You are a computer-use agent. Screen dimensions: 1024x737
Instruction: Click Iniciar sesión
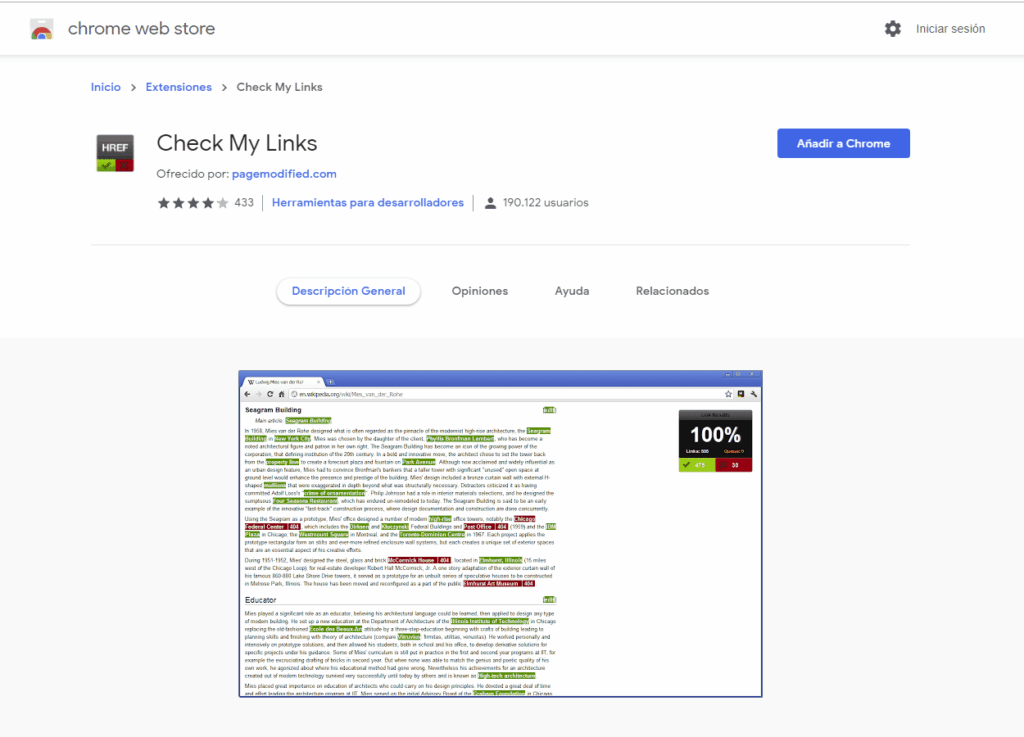950,29
